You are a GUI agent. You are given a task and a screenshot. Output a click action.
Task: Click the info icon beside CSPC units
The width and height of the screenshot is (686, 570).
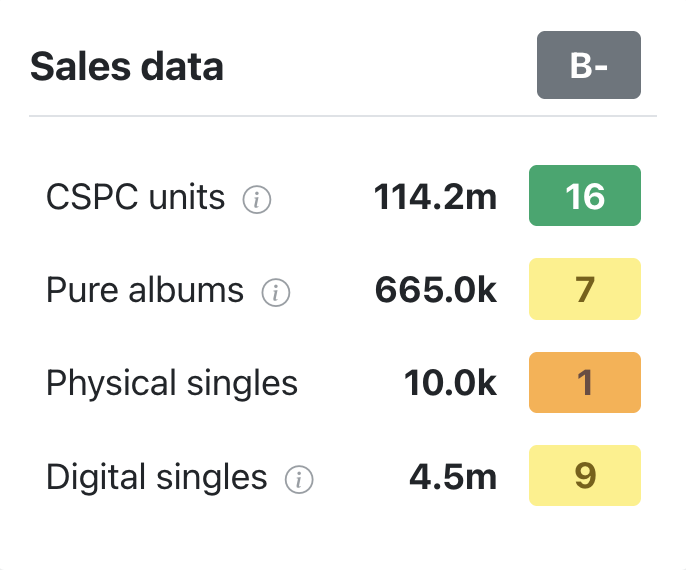(257, 200)
